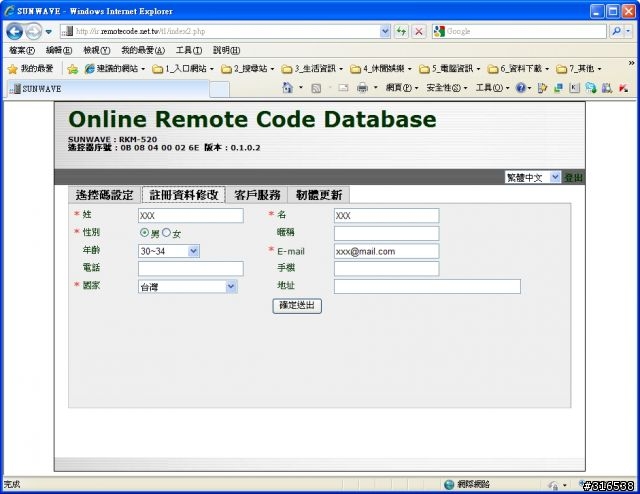This screenshot has height=494, width=640.
Task: Open the 4_休閒娛樂 favorites folder
Action: click(381, 69)
